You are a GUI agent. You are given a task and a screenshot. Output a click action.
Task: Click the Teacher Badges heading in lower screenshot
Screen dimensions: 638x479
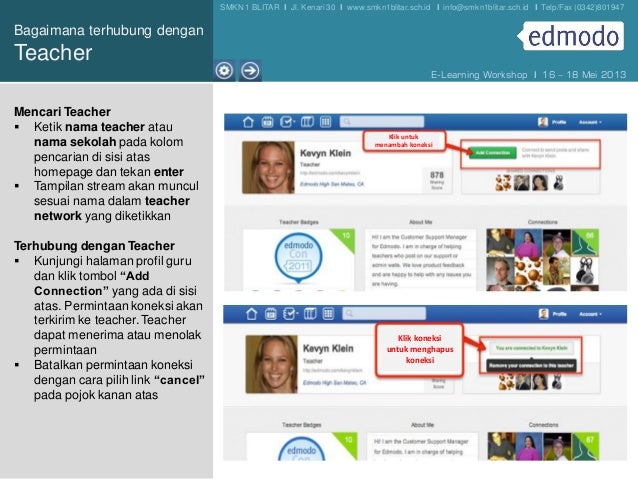302,425
